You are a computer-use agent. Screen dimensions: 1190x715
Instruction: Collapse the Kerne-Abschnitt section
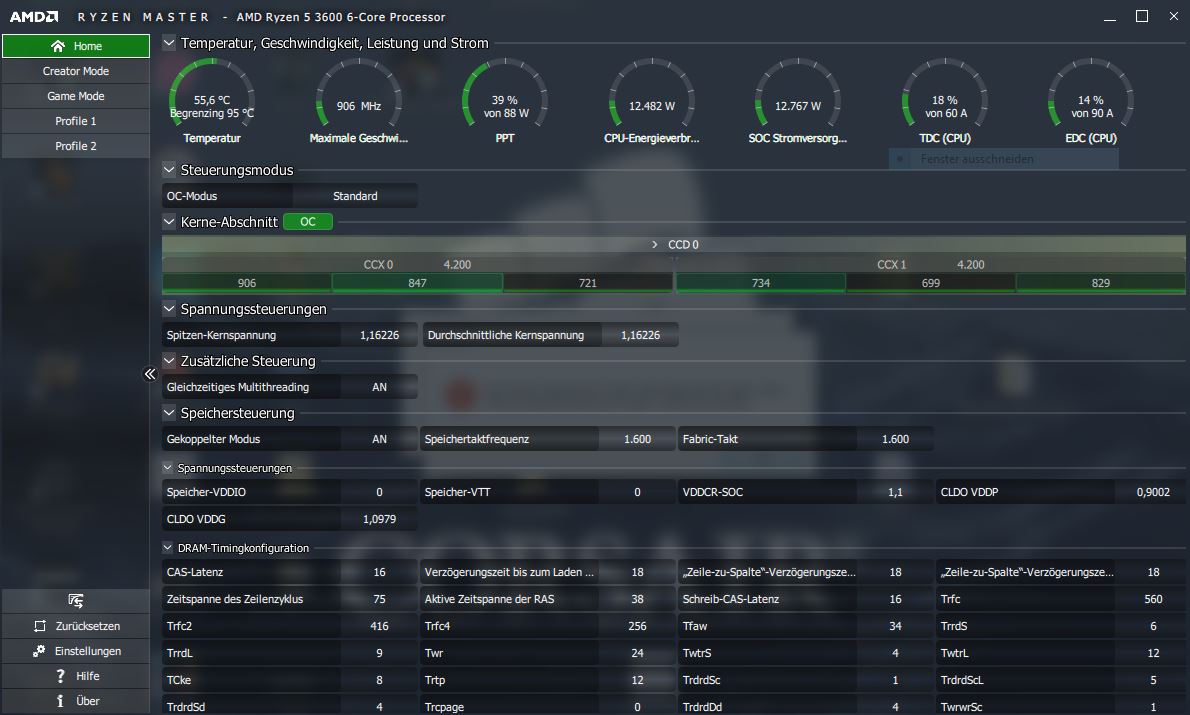point(169,222)
